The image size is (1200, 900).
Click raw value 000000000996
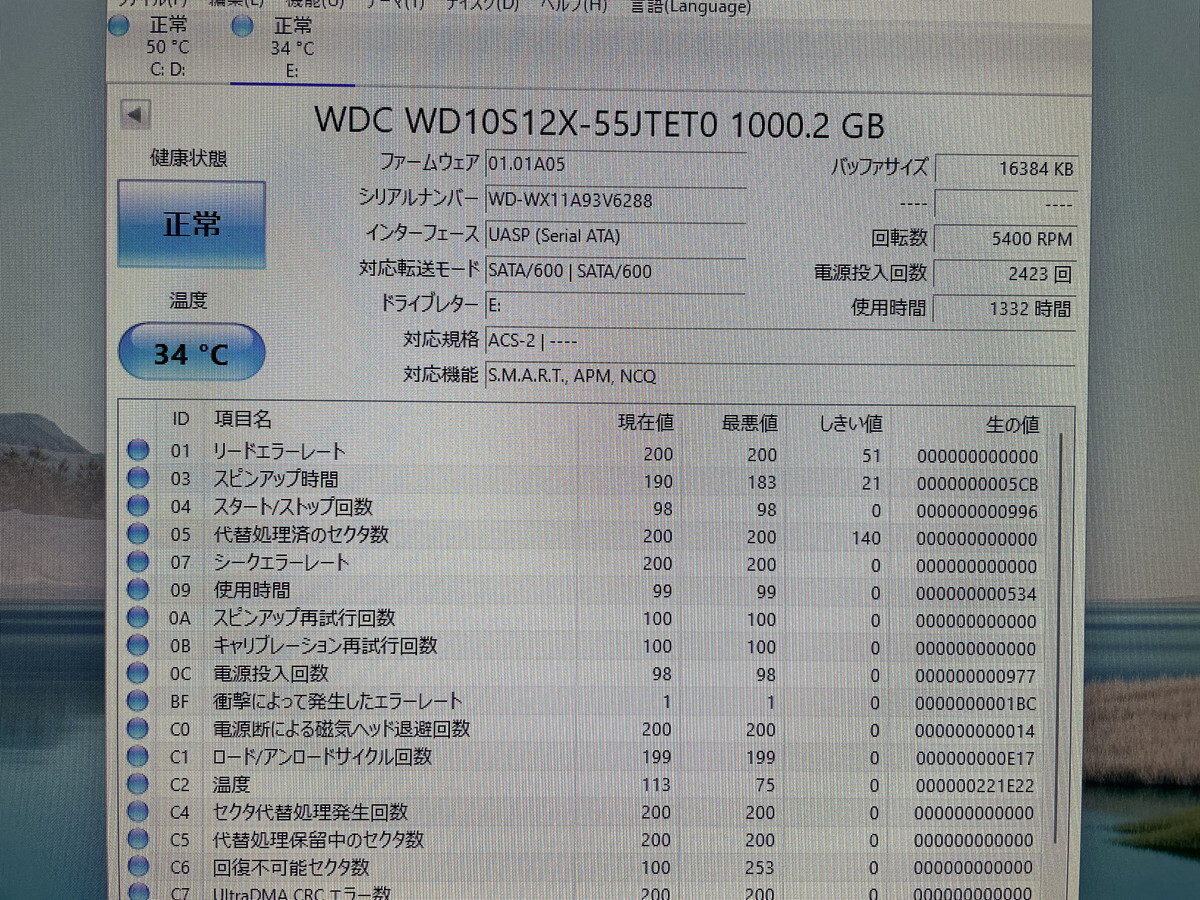(978, 512)
